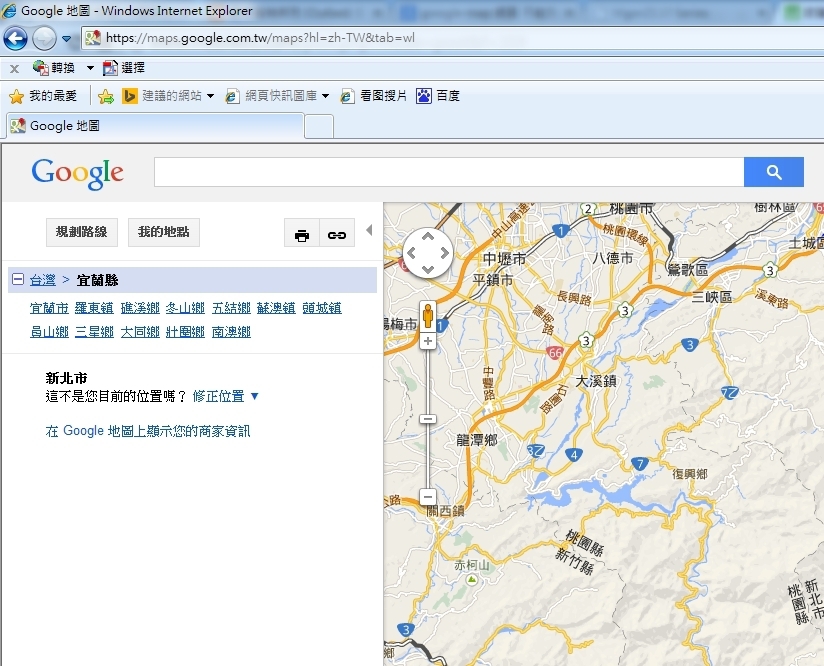Open a new blank tab
Viewport: 824px width, 666px height.
319,127
